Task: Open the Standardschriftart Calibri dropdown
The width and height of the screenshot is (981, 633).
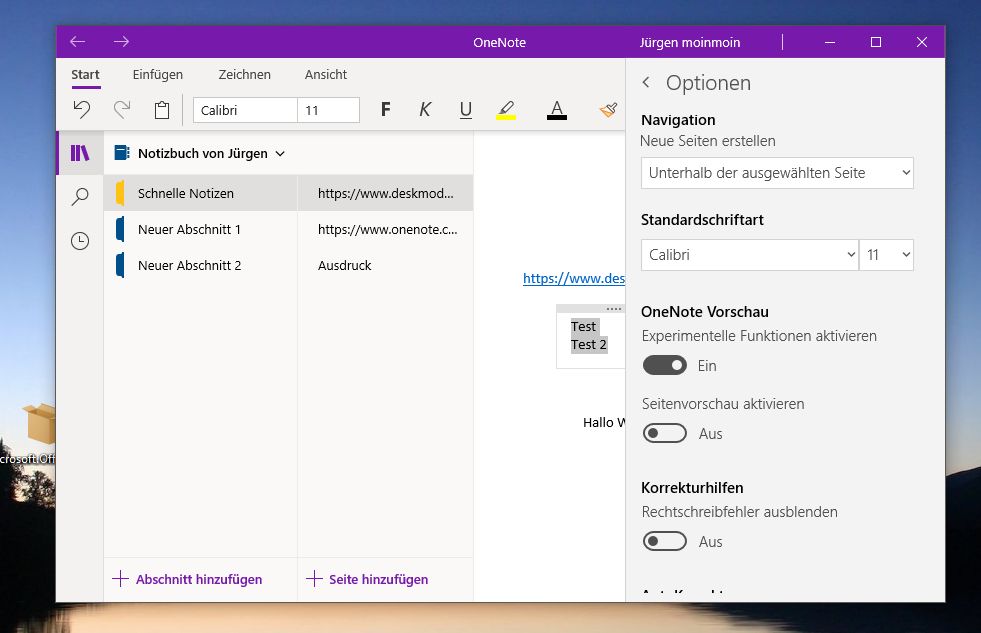Action: click(x=750, y=255)
